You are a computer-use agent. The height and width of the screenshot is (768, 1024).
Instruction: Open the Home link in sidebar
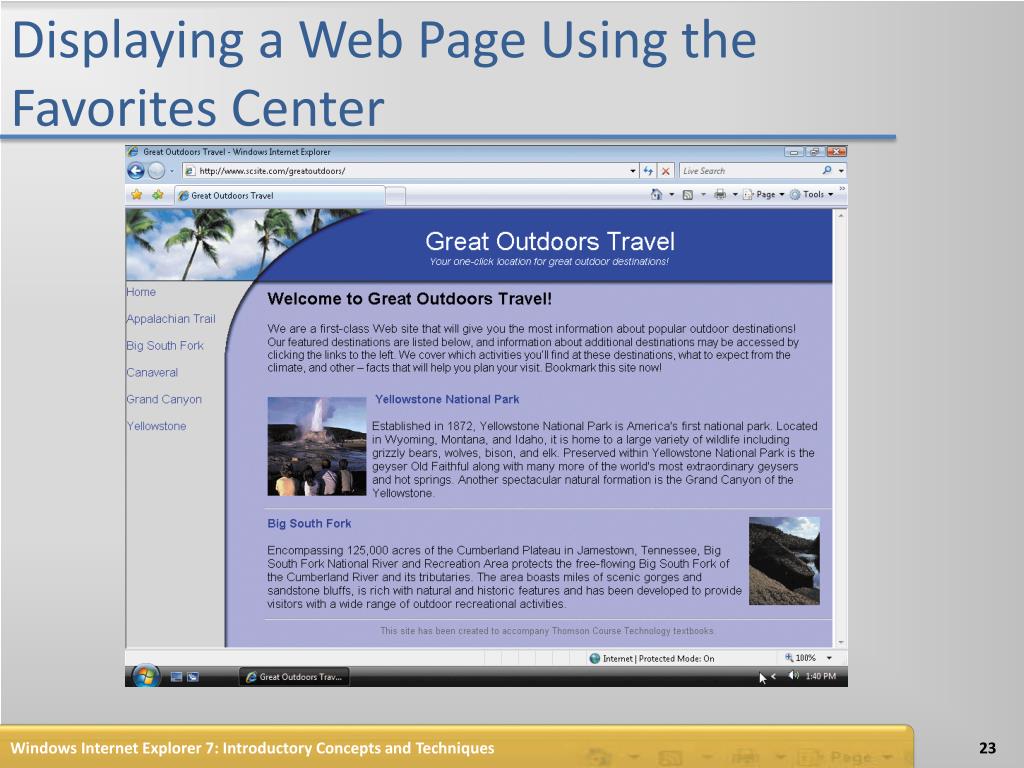pos(141,292)
